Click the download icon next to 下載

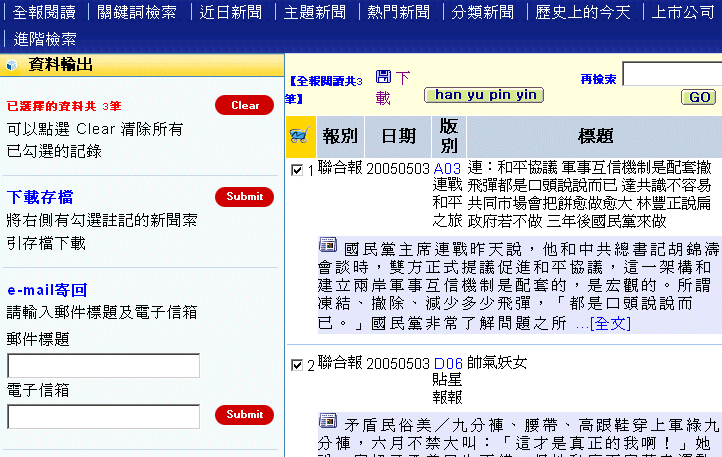(x=383, y=76)
